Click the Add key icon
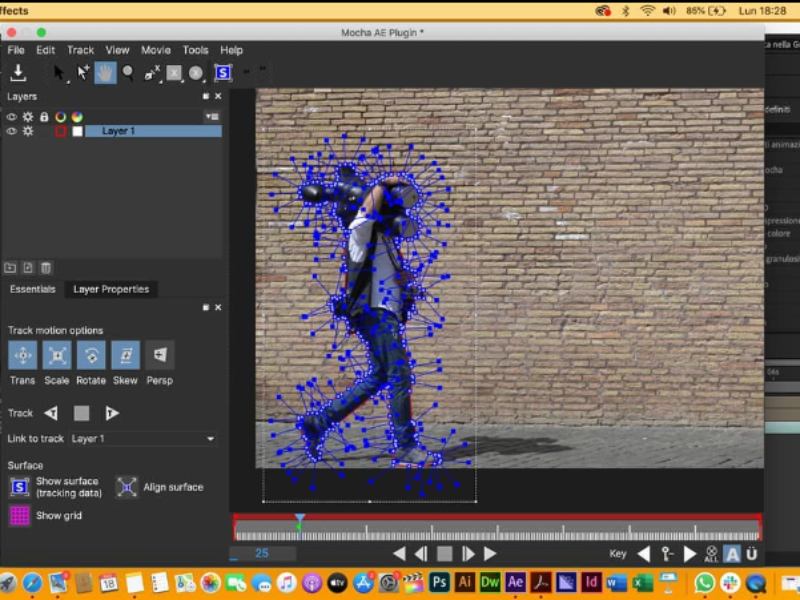Image resolution: width=800 pixels, height=600 pixels. [x=667, y=553]
